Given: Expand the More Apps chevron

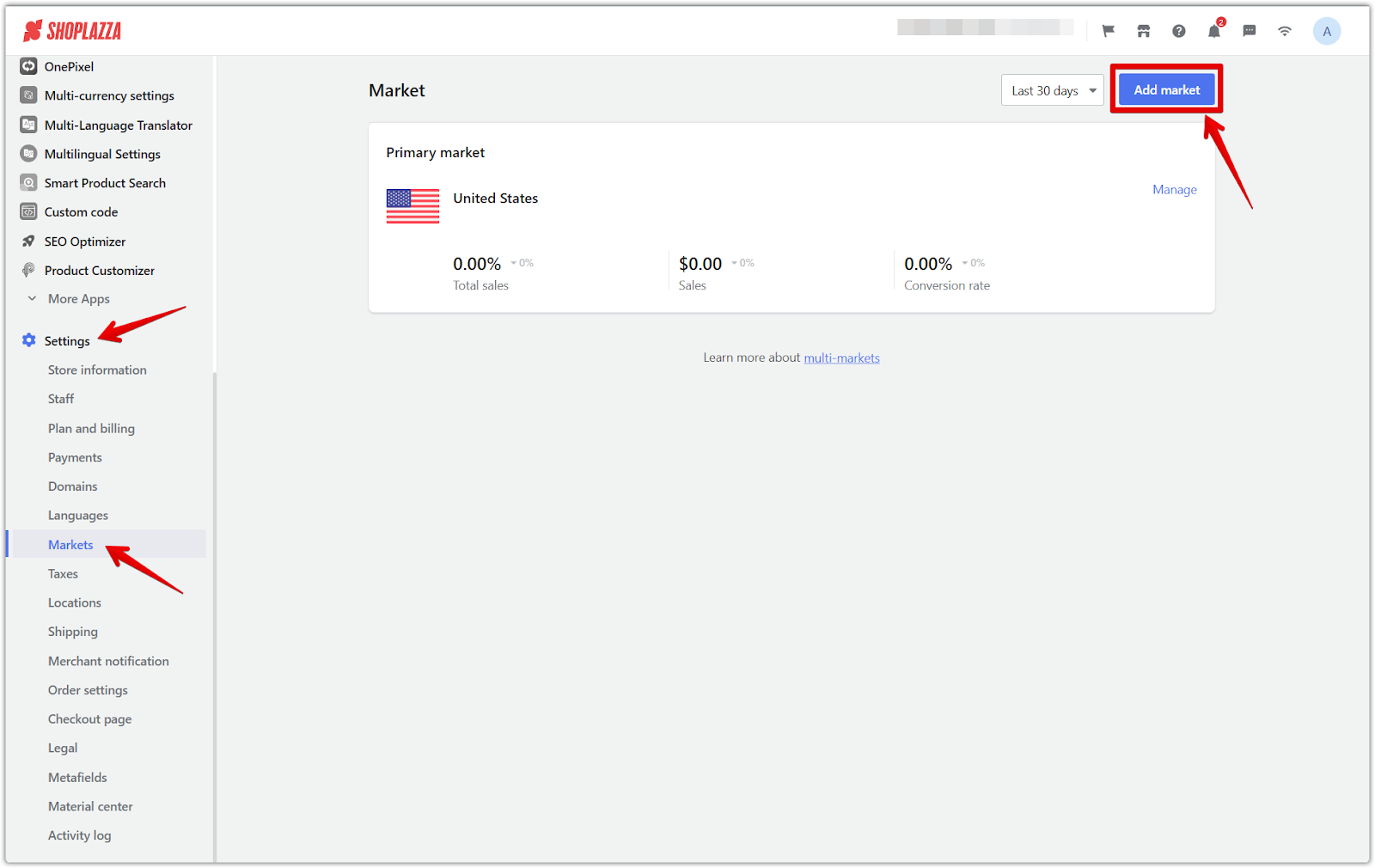Looking at the screenshot, I should tap(32, 299).
